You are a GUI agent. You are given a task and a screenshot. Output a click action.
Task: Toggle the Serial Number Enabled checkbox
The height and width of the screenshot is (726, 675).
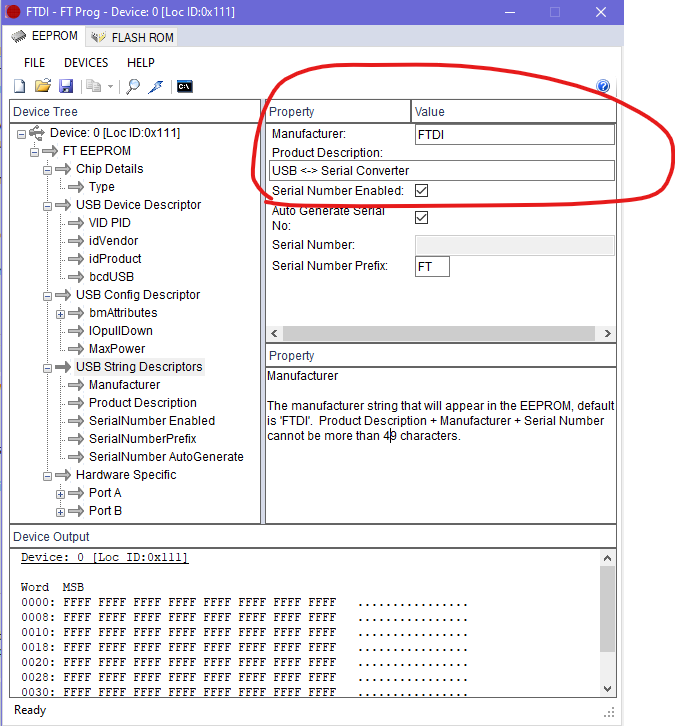click(x=421, y=190)
